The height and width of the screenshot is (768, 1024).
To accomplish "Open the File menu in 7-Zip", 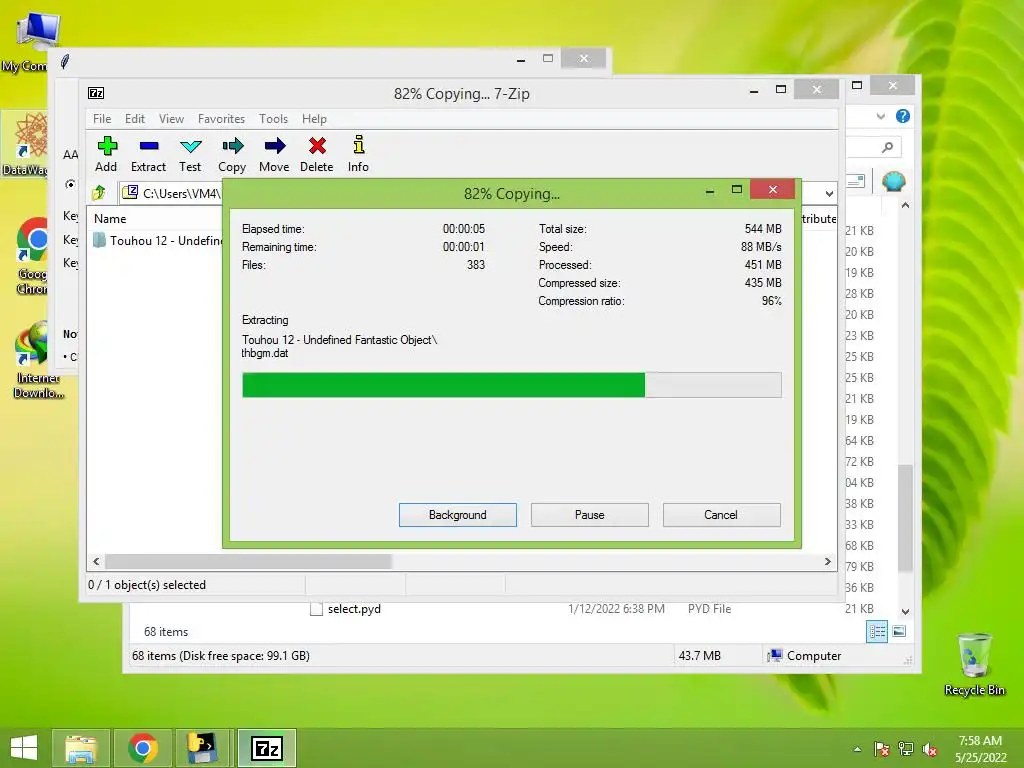I will coord(102,119).
